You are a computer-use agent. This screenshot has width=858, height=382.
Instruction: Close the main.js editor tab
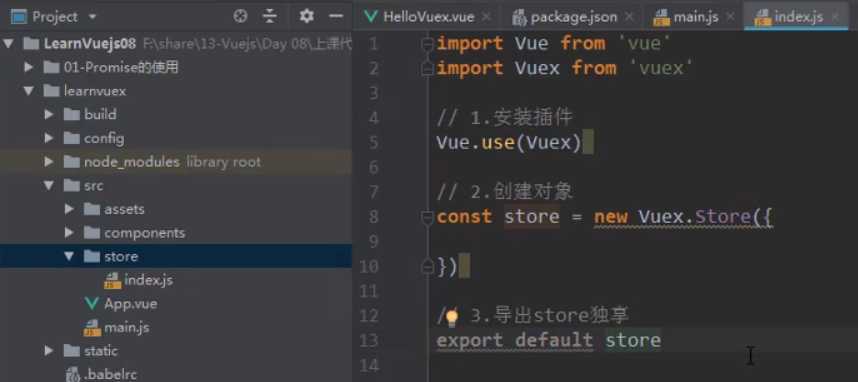point(731,17)
